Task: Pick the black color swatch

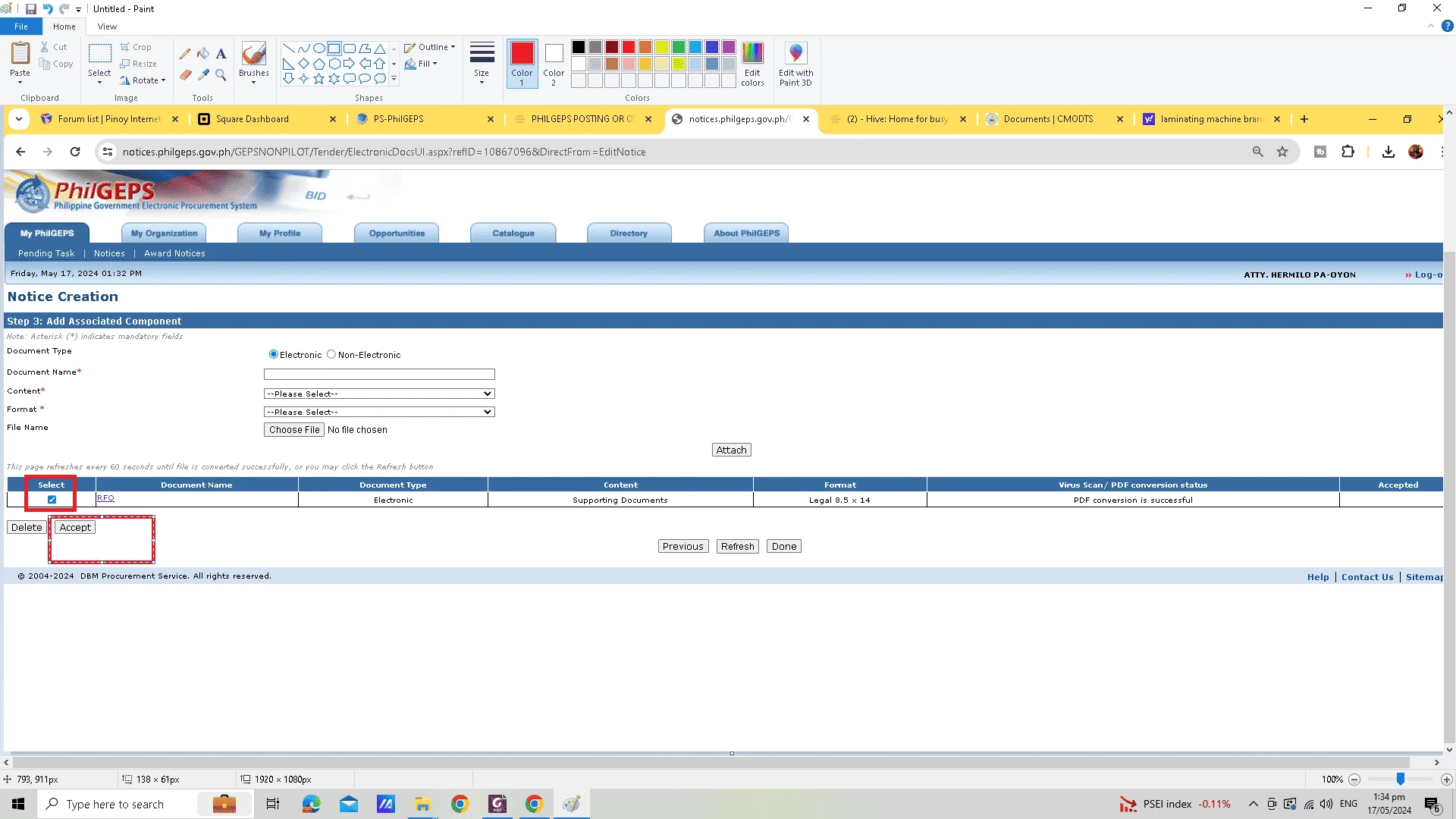Action: [579, 47]
